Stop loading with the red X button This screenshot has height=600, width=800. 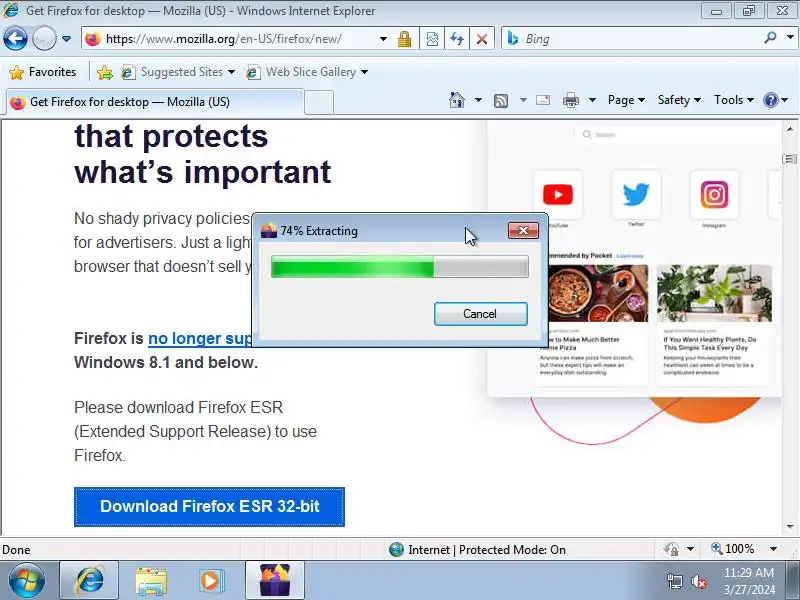coord(482,39)
